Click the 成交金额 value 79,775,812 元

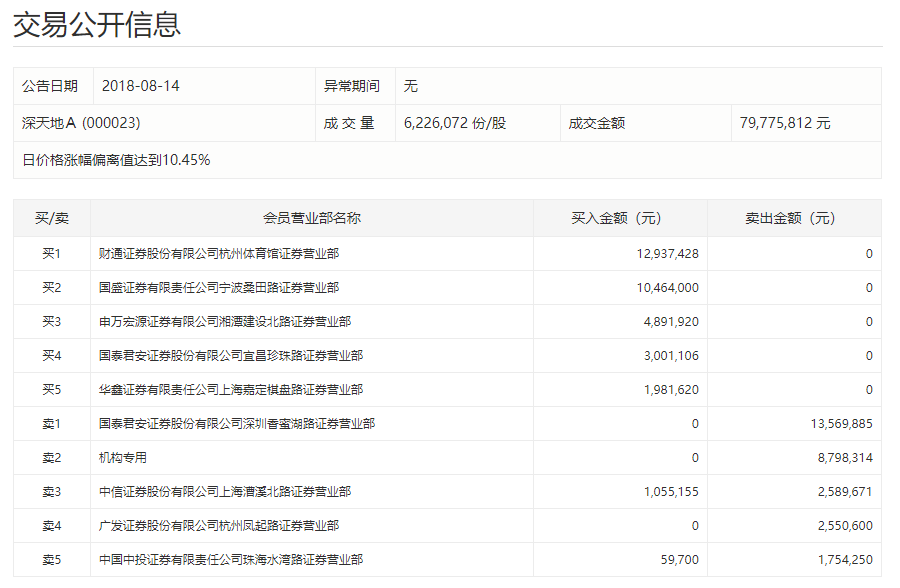click(x=785, y=123)
